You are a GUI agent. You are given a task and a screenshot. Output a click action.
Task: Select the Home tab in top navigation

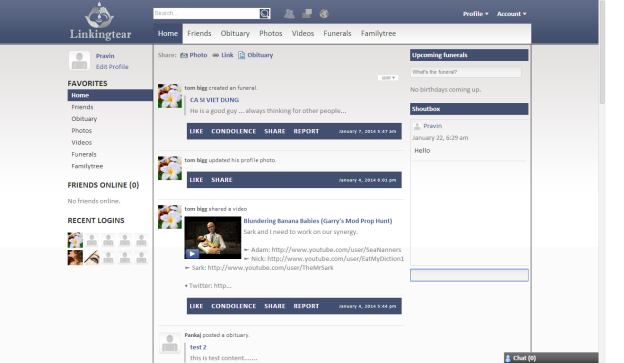[x=168, y=33]
